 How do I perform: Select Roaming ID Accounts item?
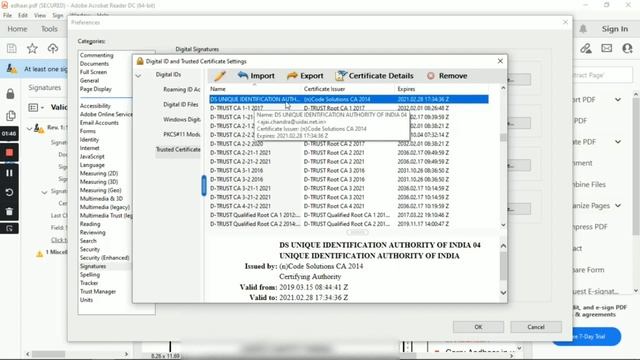[x=182, y=89]
